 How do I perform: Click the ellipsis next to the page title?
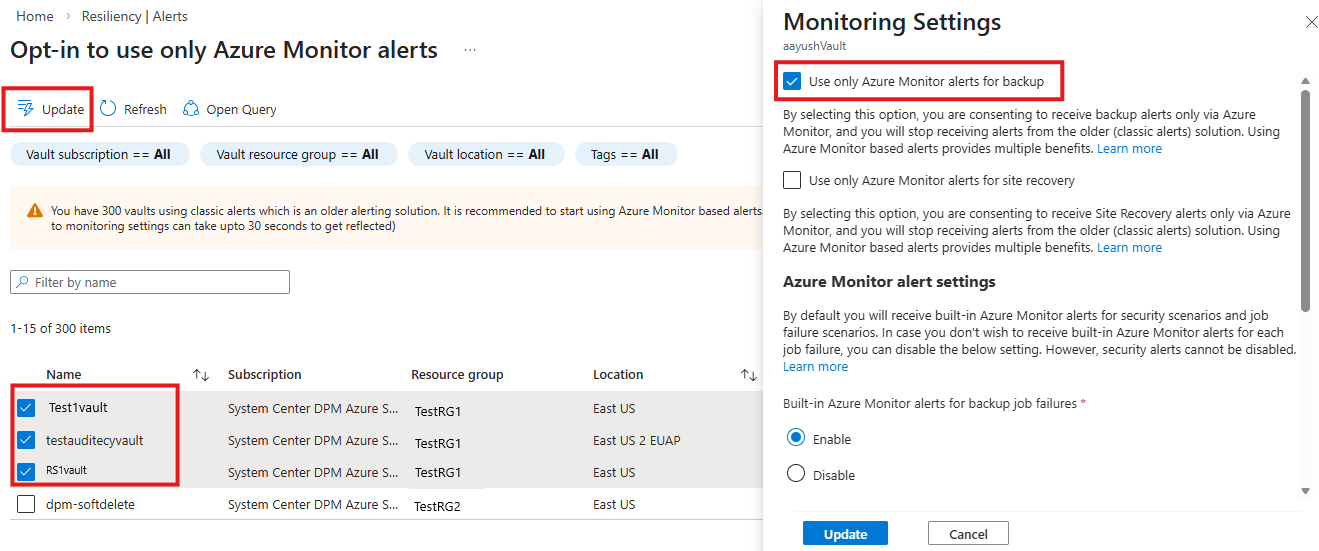click(470, 50)
